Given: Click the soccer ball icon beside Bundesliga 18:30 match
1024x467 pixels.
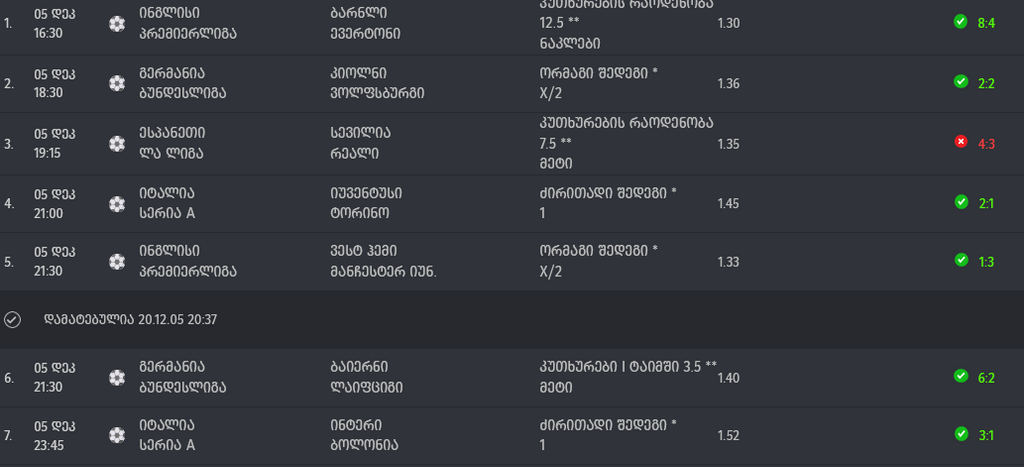Looking at the screenshot, I should [118, 83].
